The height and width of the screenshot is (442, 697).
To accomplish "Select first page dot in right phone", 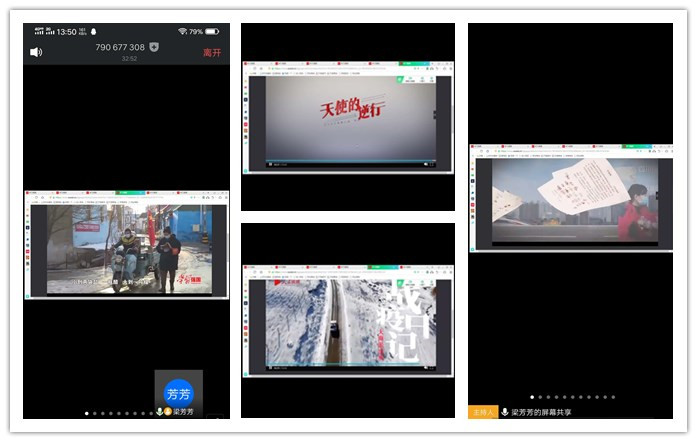I will [531, 397].
